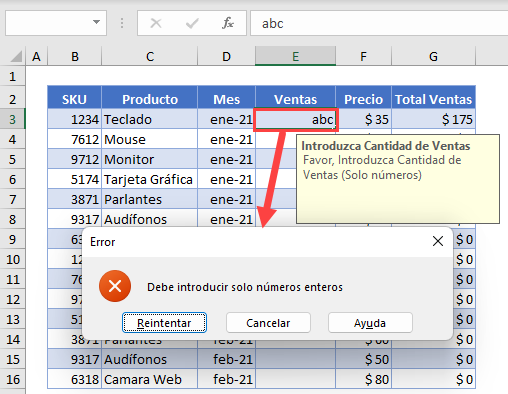Click SKU 7612 cell
Image resolution: width=508 pixels, height=394 pixels.
coord(74,139)
